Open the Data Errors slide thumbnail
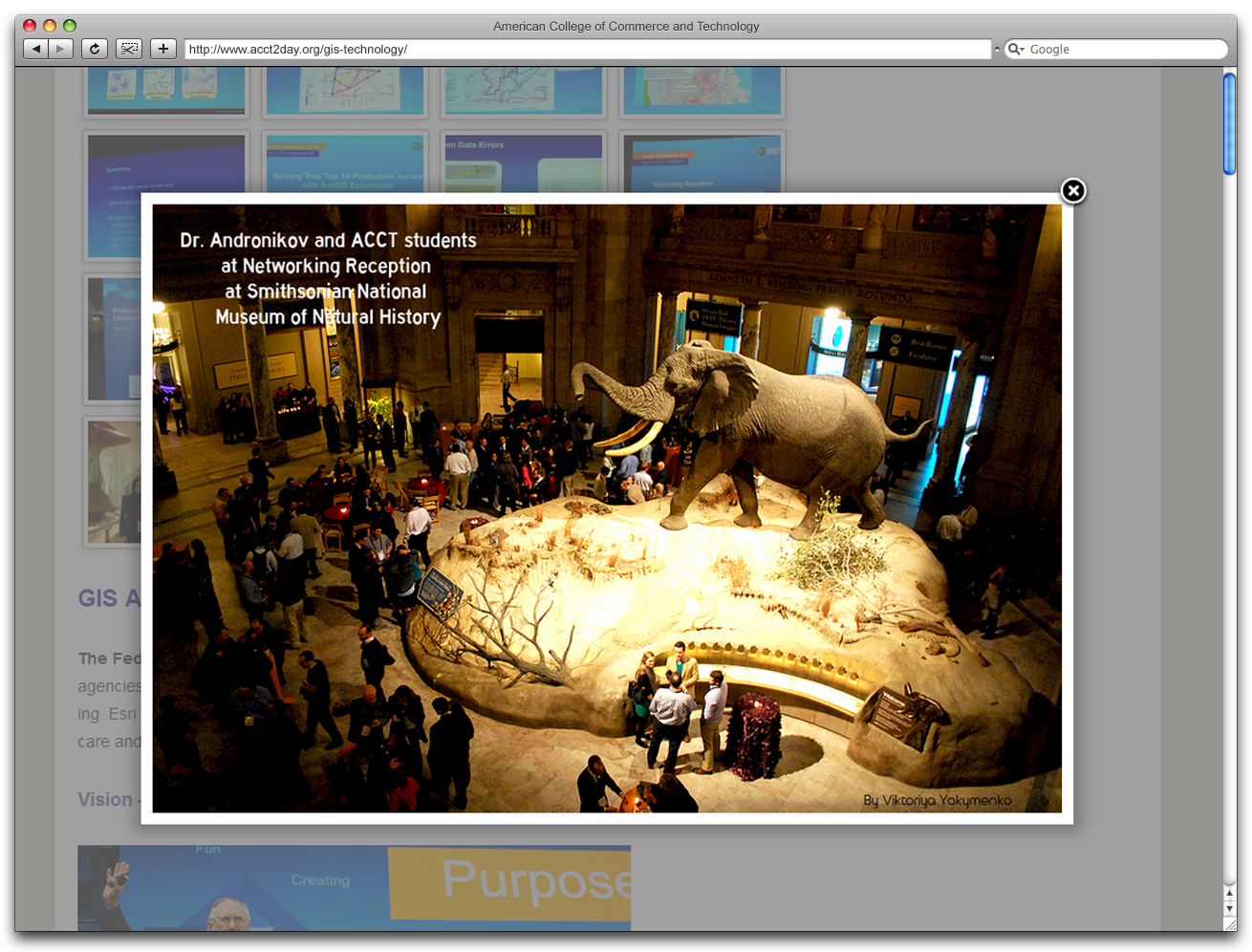This screenshot has width=1252, height=952. click(523, 162)
